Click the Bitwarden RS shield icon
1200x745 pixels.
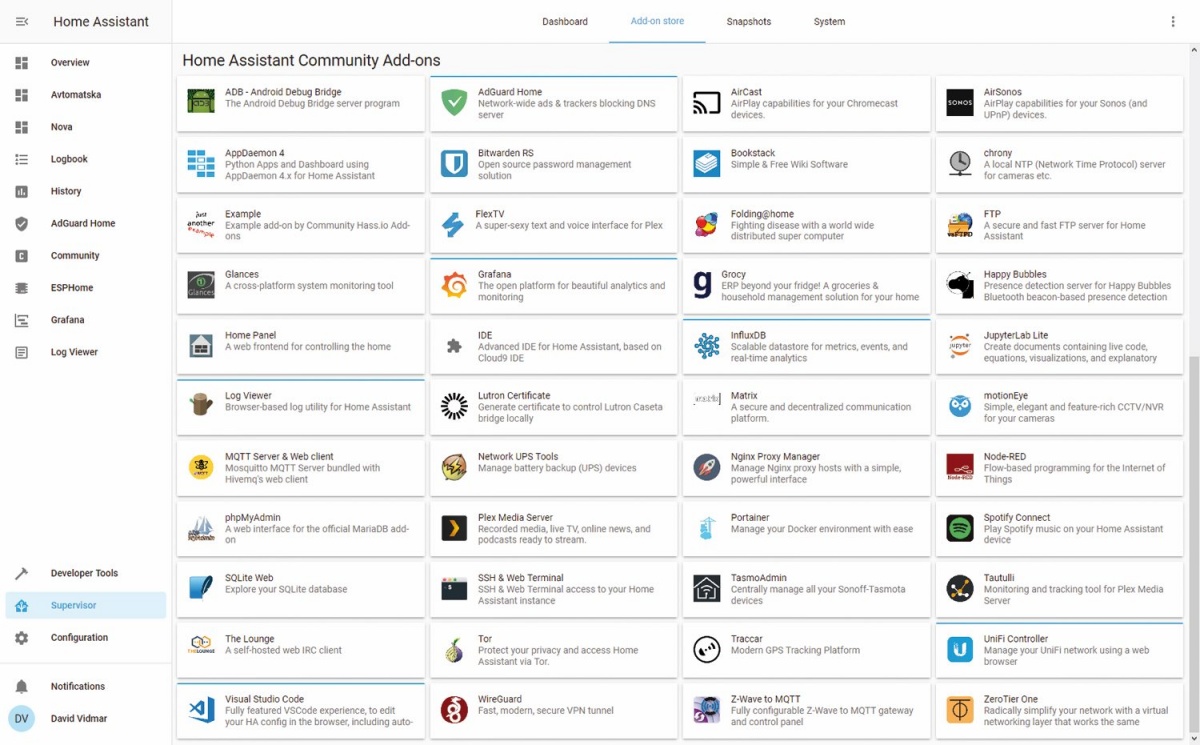(454, 163)
